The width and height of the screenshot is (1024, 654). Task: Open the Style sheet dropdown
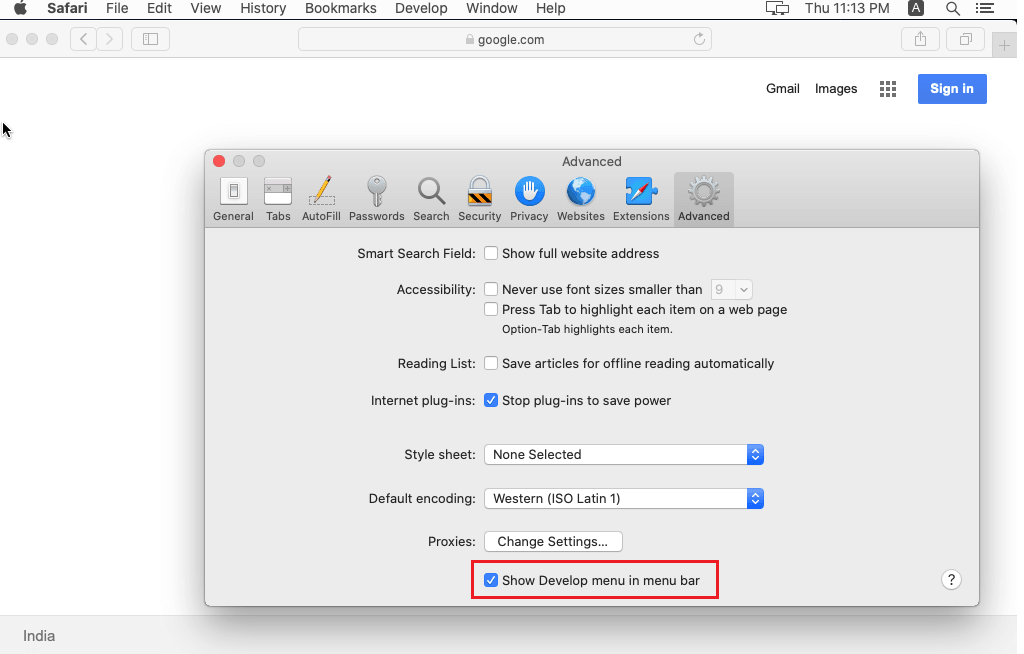624,455
